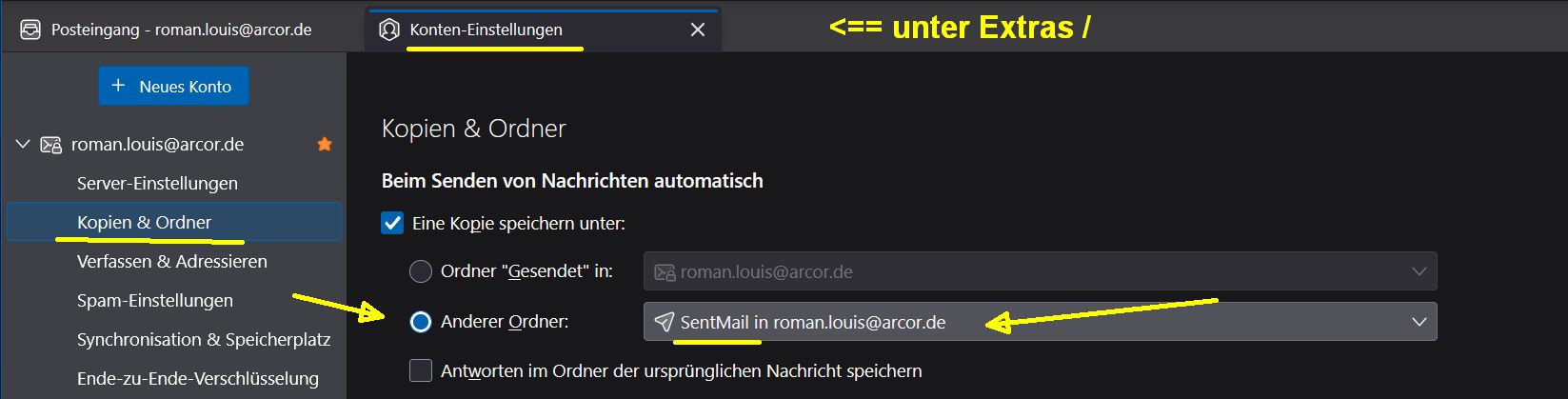Collapse the roman.louis@arcor.de account tree
1568x399 pixels.
click(x=23, y=145)
